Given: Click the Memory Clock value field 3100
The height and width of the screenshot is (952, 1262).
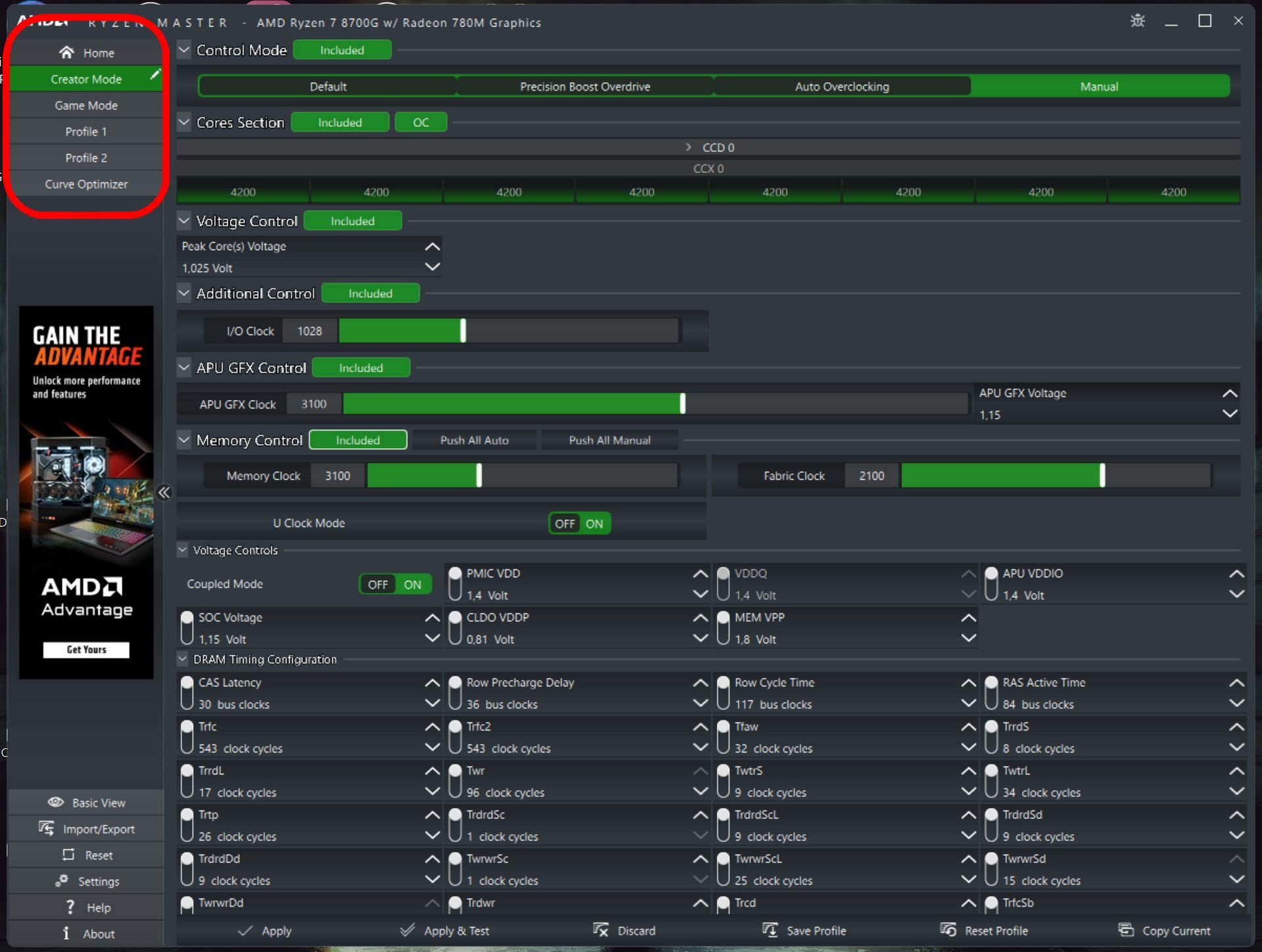Looking at the screenshot, I should pos(338,476).
